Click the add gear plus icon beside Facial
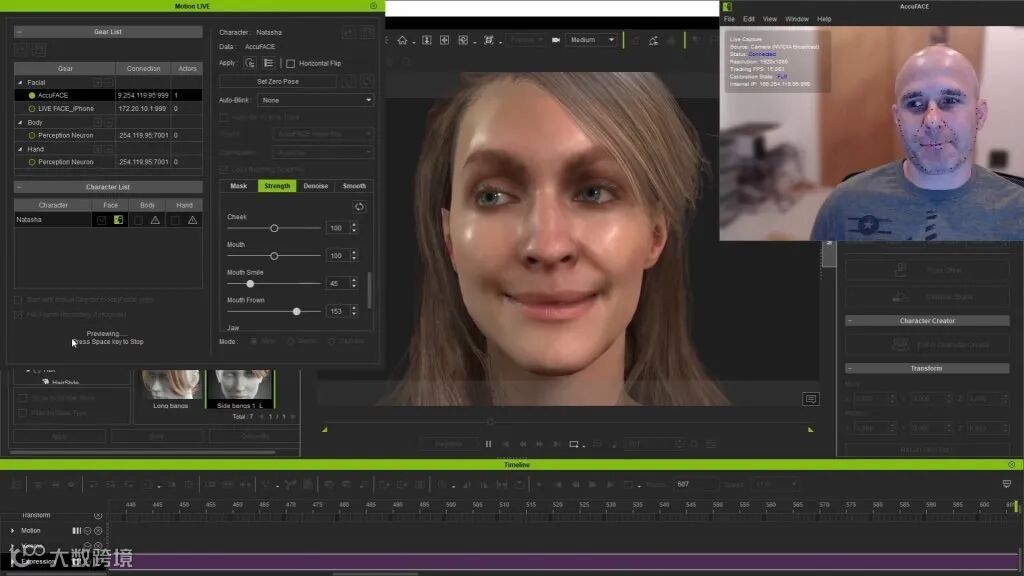 click(x=97, y=82)
